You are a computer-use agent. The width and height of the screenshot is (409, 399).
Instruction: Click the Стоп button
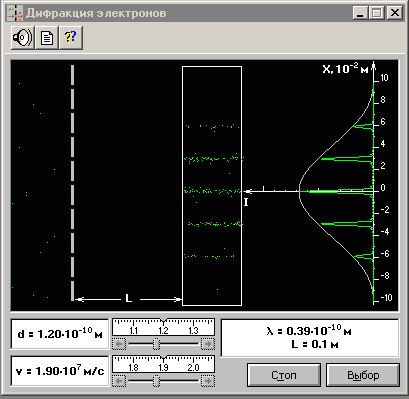(284, 375)
